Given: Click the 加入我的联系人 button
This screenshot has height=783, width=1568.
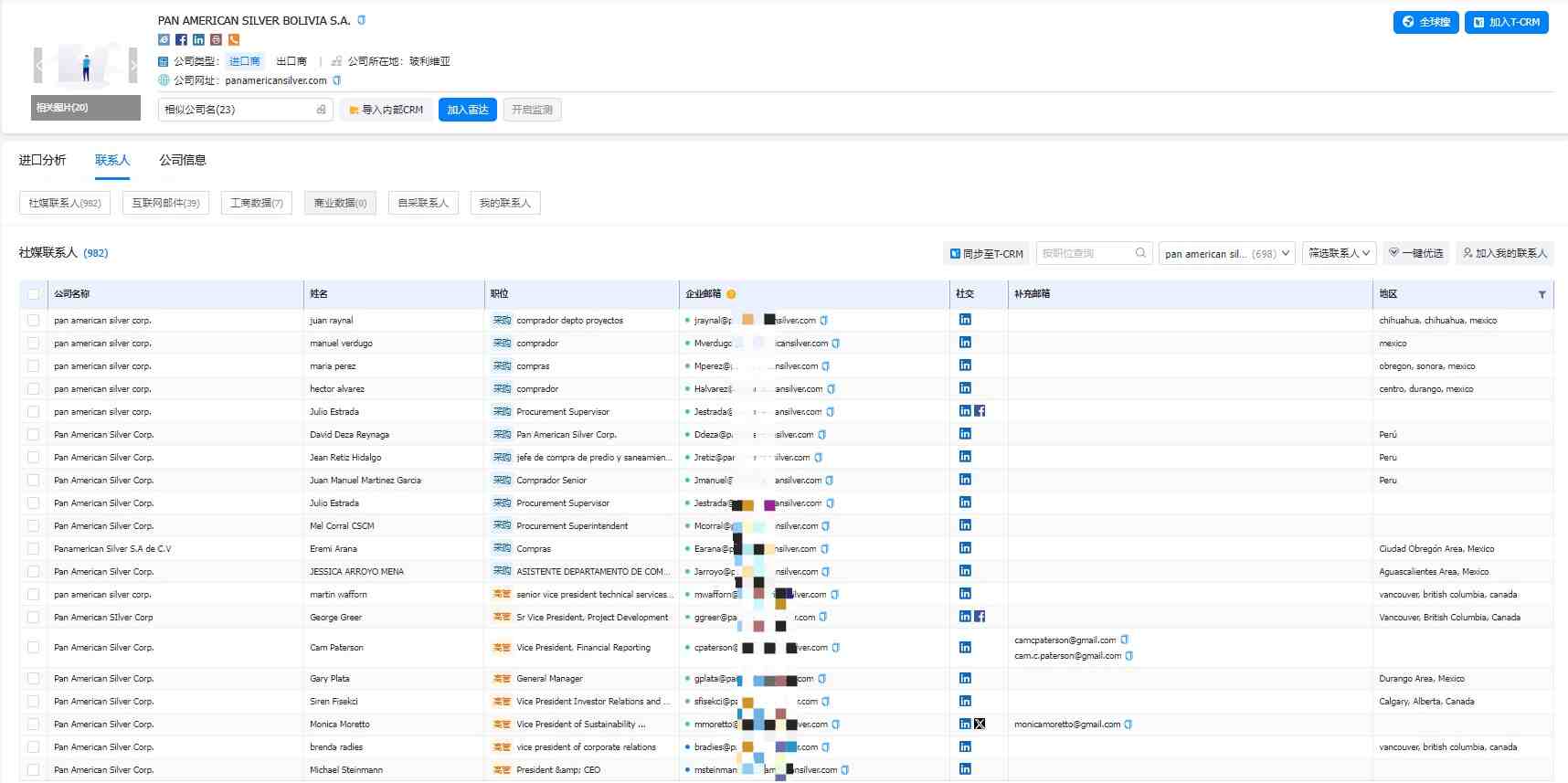Looking at the screenshot, I should point(1505,253).
